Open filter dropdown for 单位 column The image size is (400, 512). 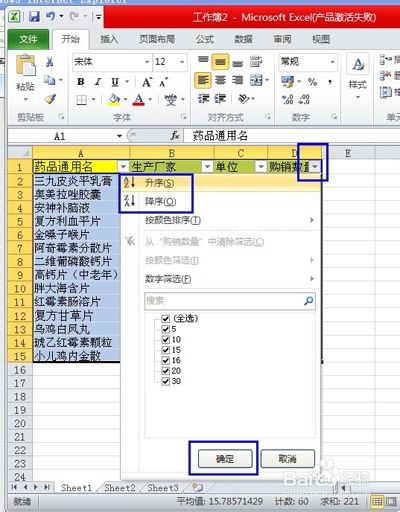[x=261, y=166]
